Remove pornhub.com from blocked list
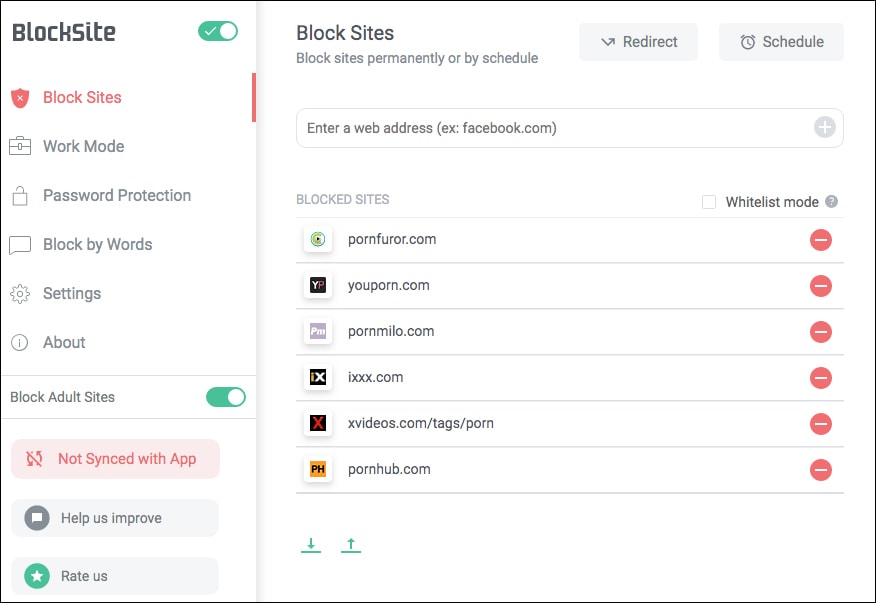 821,470
